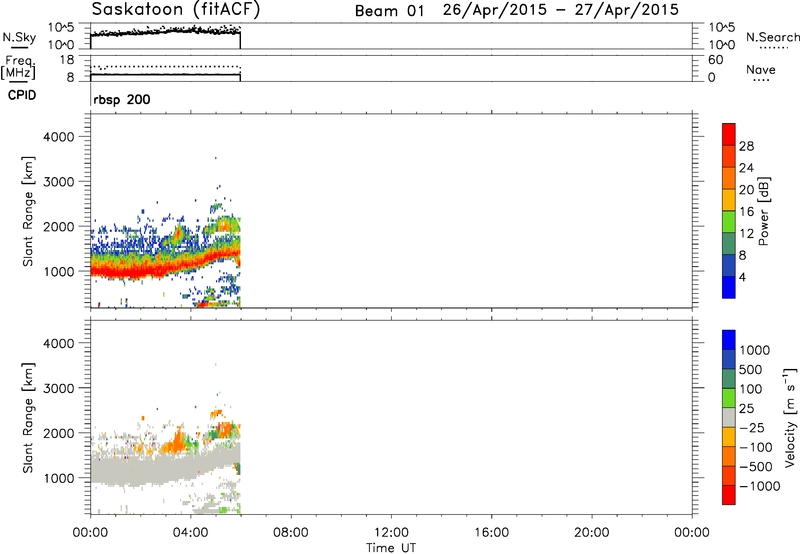Click the "12" power colorbar label

click(x=746, y=234)
